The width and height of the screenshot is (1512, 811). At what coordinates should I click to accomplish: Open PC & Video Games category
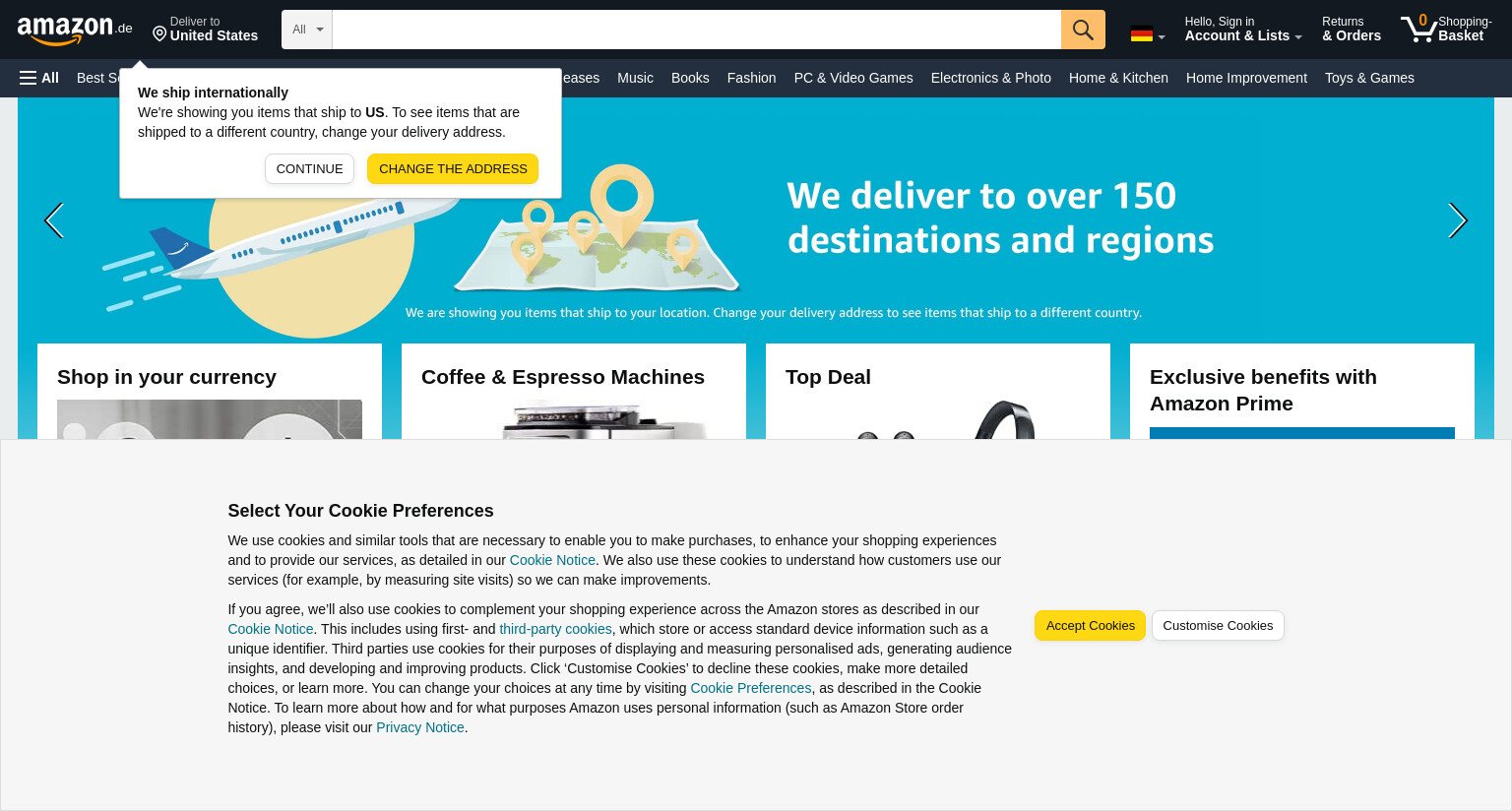pyautogui.click(x=853, y=78)
